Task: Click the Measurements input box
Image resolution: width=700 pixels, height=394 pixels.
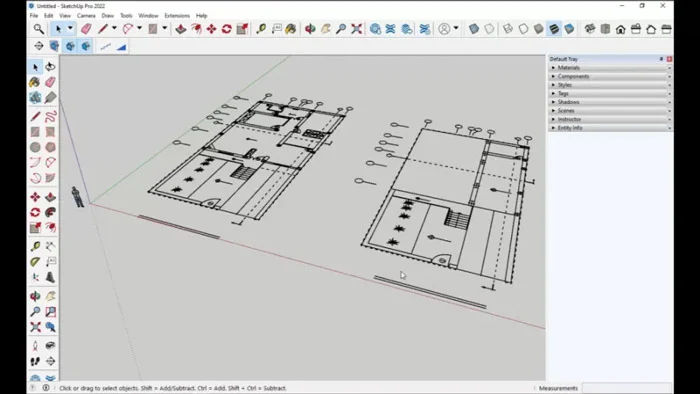Action: pos(627,388)
